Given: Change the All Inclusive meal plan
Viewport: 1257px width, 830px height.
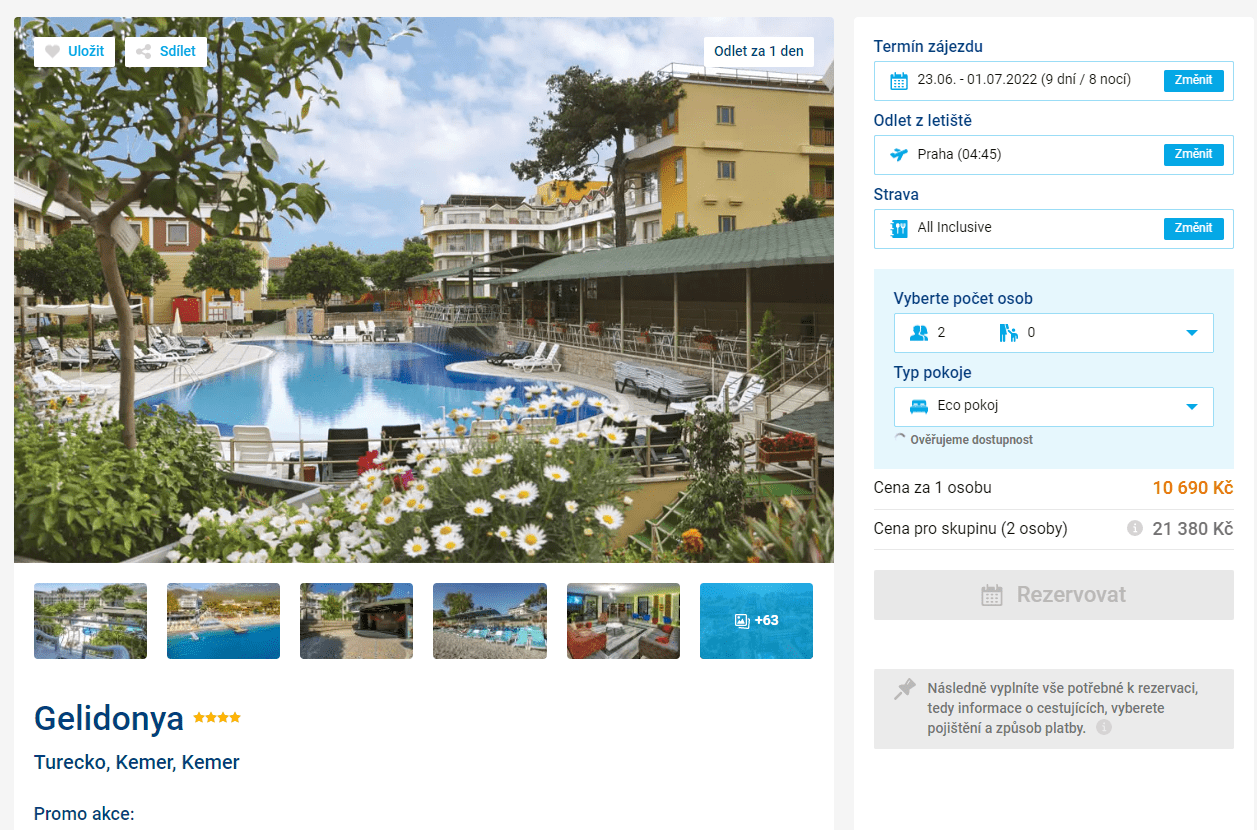Looking at the screenshot, I should (x=1194, y=228).
